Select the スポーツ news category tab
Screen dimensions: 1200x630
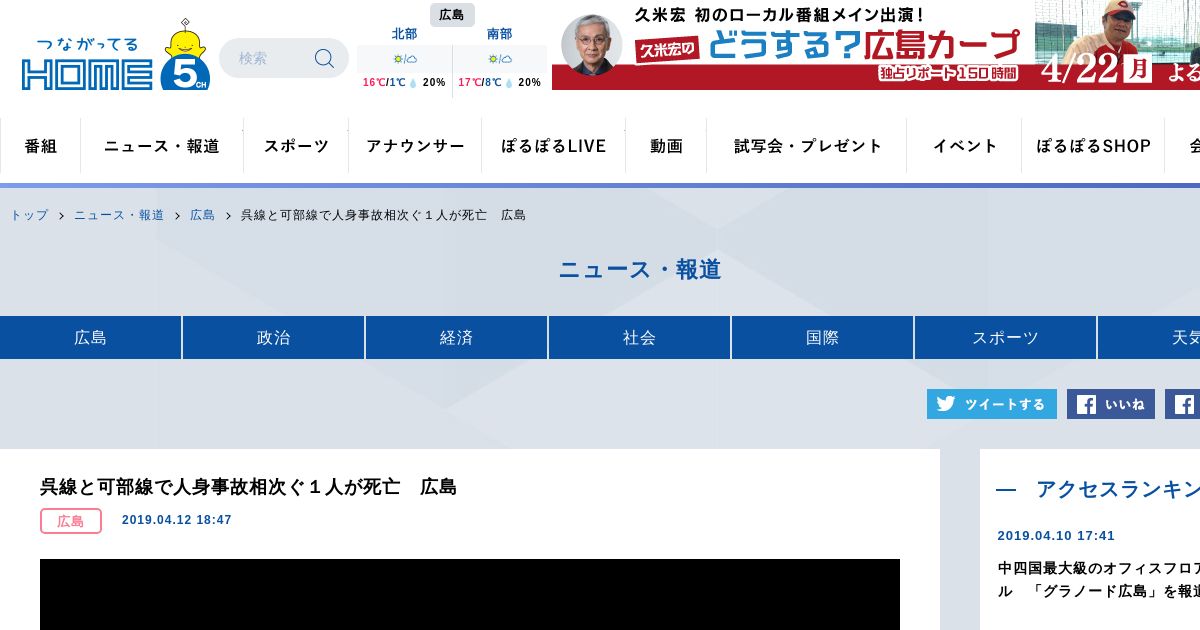[x=1006, y=337]
